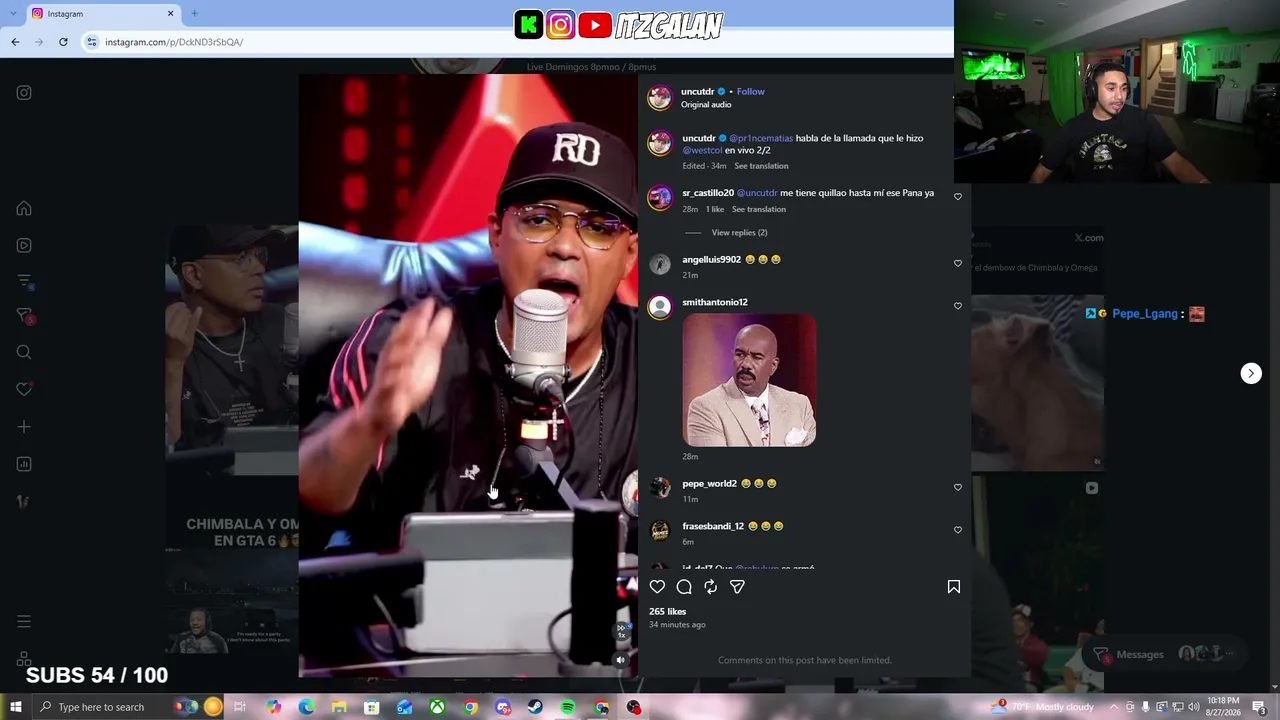The image size is (1280, 720).
Task: Open pepe_world2's profile
Action: click(710, 483)
